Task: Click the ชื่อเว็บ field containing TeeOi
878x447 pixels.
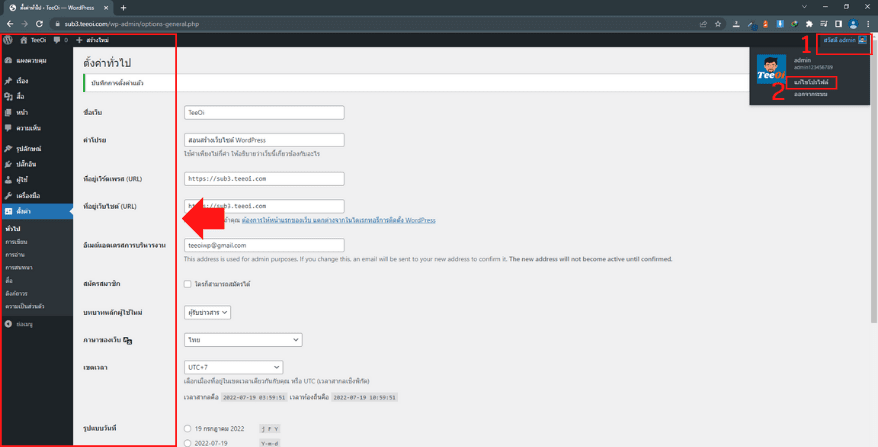Action: click(x=264, y=112)
